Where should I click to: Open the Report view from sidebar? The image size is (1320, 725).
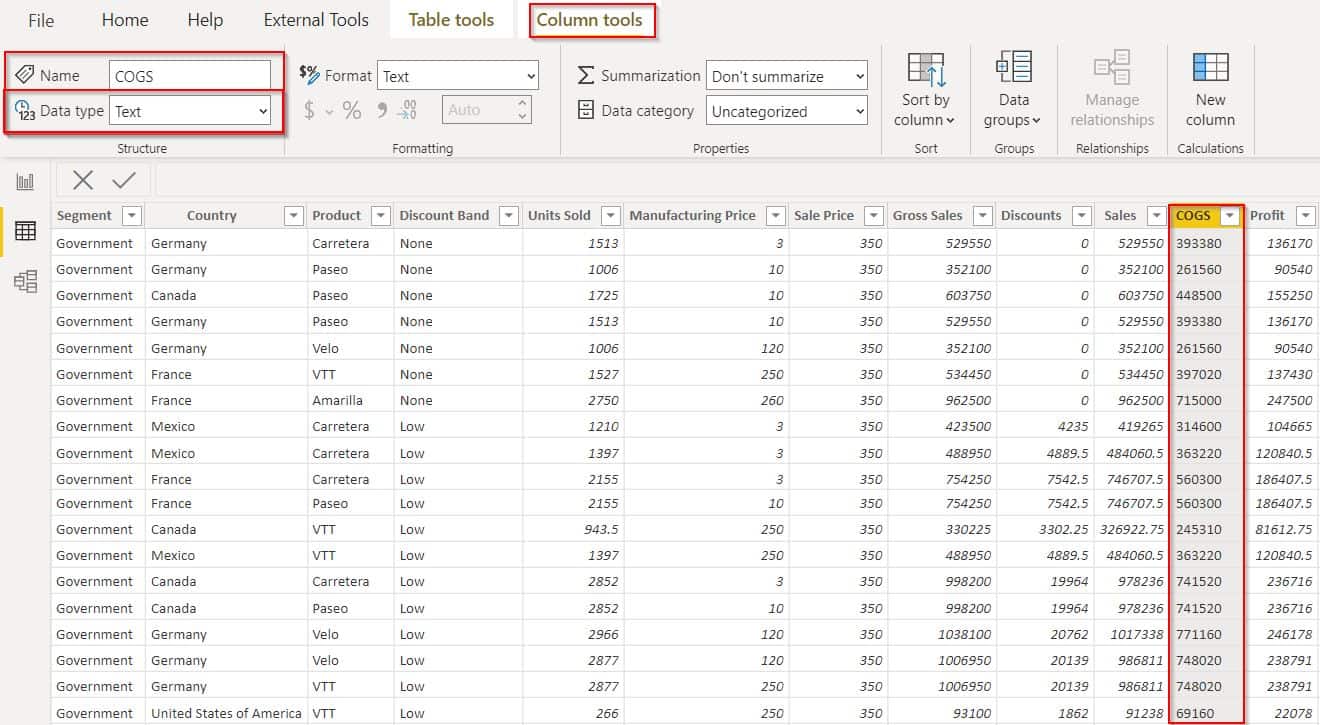point(25,181)
